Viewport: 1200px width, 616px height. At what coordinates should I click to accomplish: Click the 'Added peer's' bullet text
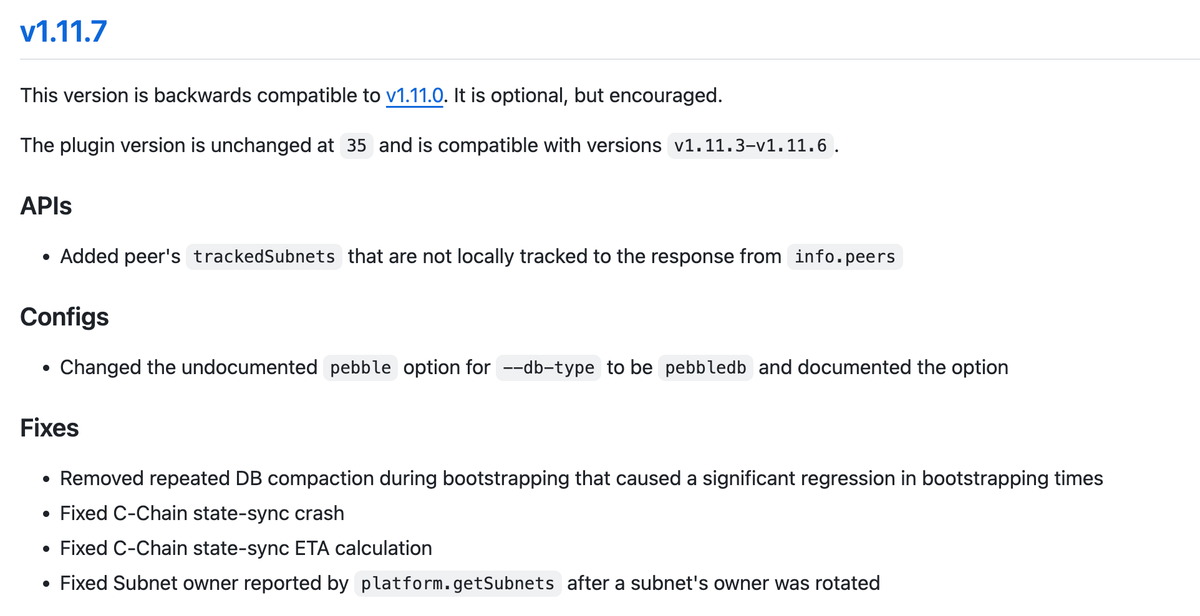tap(120, 257)
